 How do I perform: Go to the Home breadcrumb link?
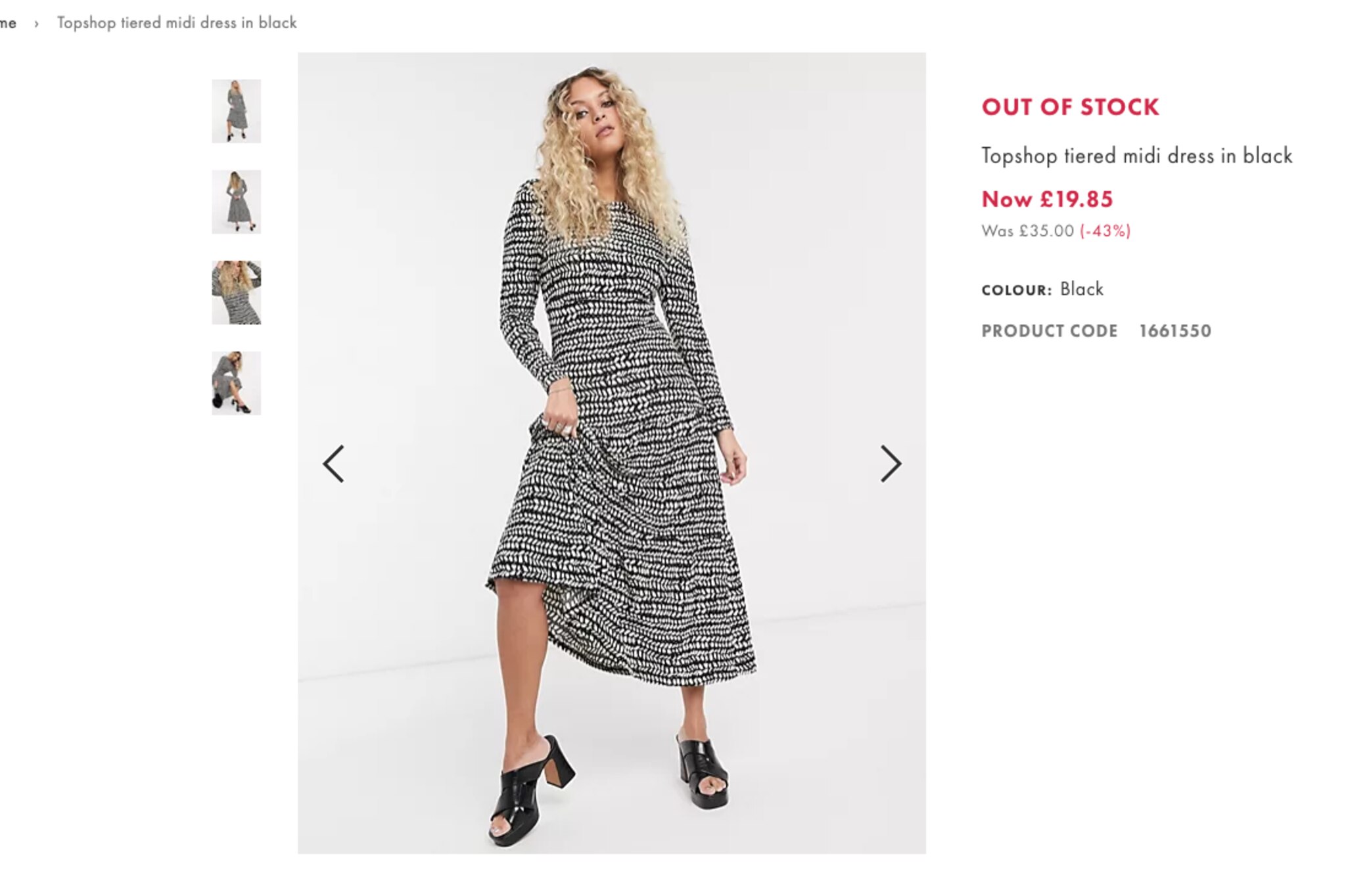(x=8, y=23)
